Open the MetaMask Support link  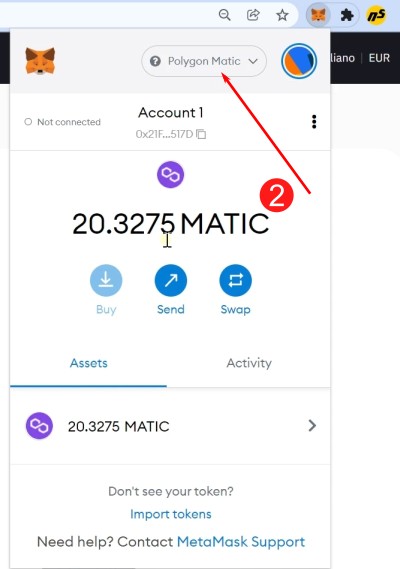click(x=241, y=542)
